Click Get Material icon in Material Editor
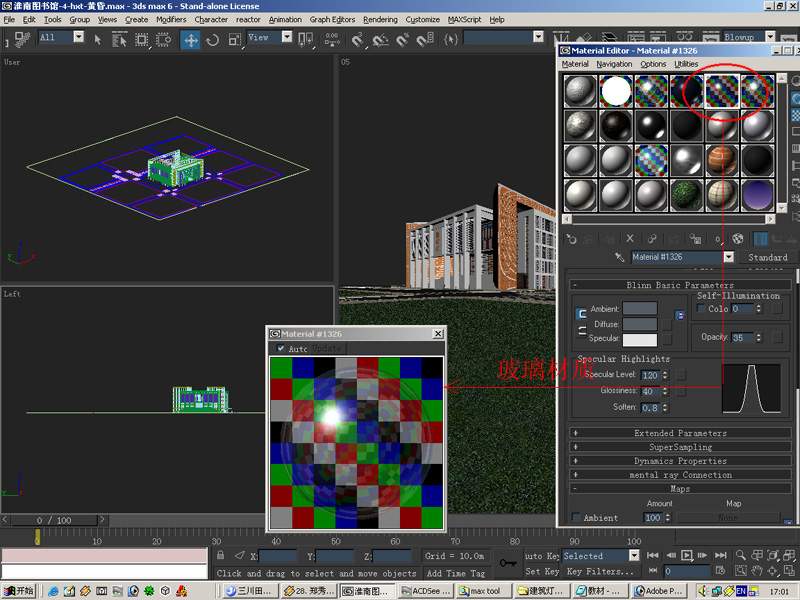Screen dimensions: 800x600 pos(571,239)
